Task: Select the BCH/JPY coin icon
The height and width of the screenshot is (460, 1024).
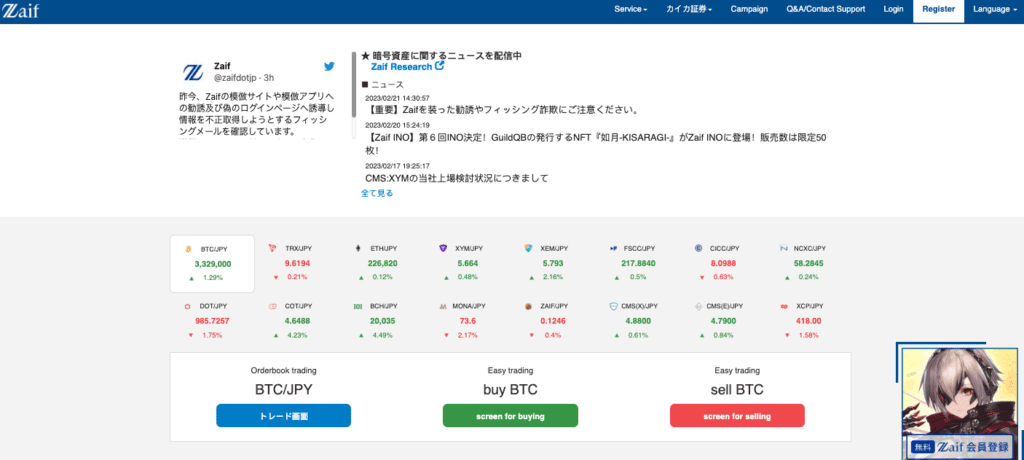Action: (x=358, y=306)
